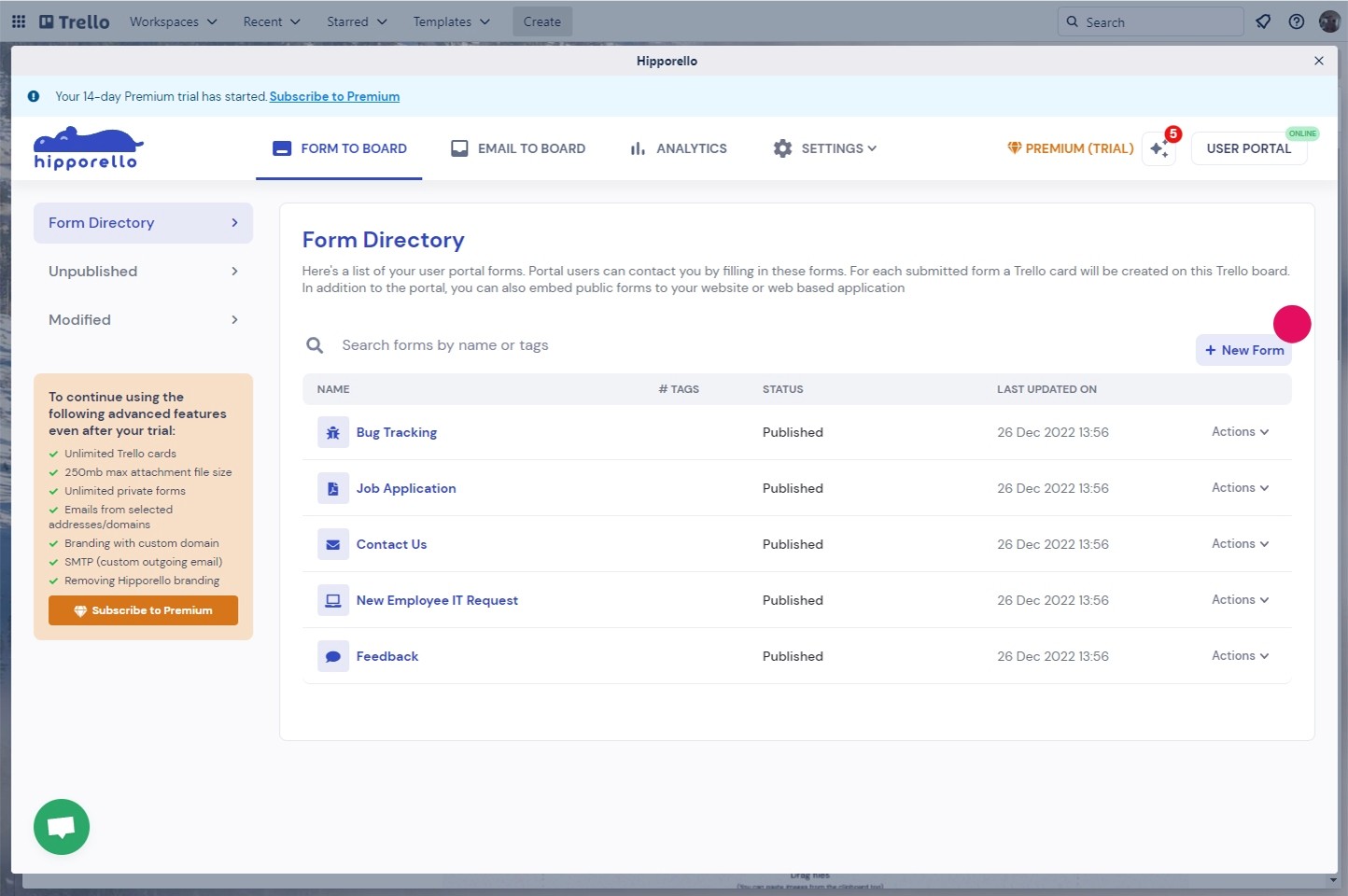Click the Bug Tracking bug icon

pos(333,432)
